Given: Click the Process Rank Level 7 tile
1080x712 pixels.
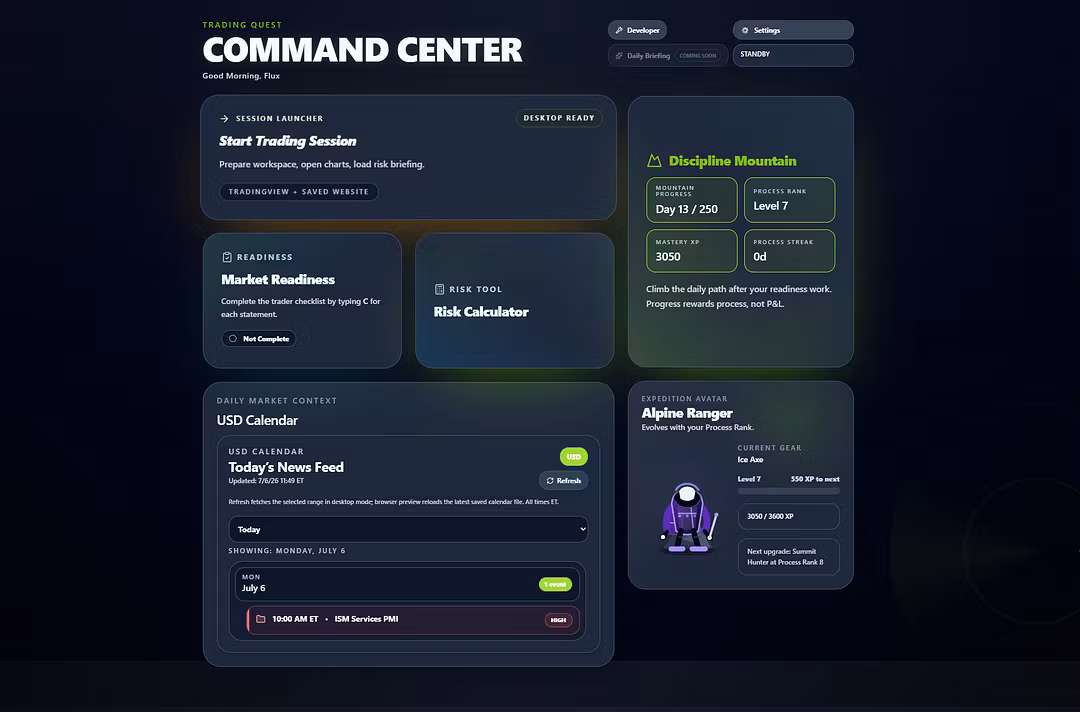Looking at the screenshot, I should pyautogui.click(x=789, y=200).
